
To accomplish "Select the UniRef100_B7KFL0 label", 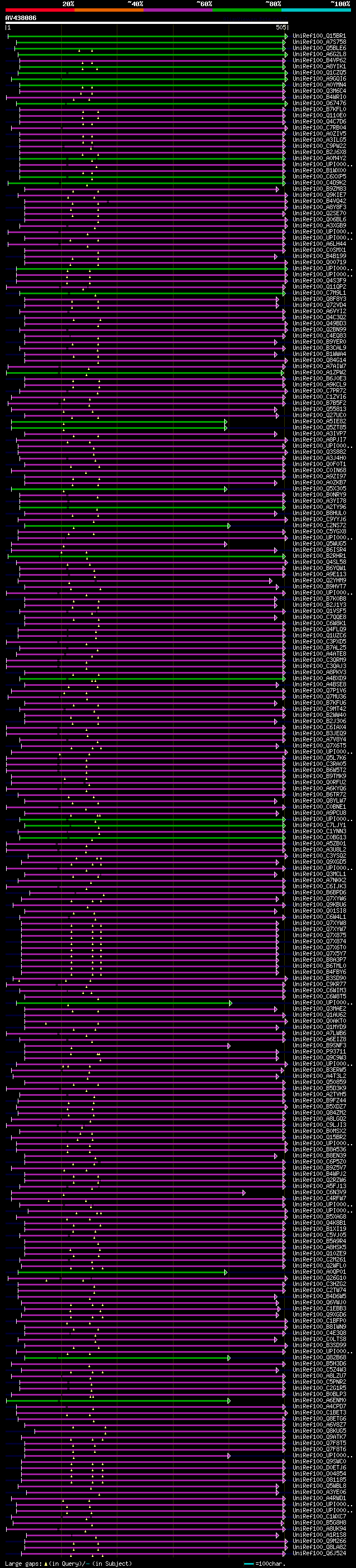I will pos(319,110).
